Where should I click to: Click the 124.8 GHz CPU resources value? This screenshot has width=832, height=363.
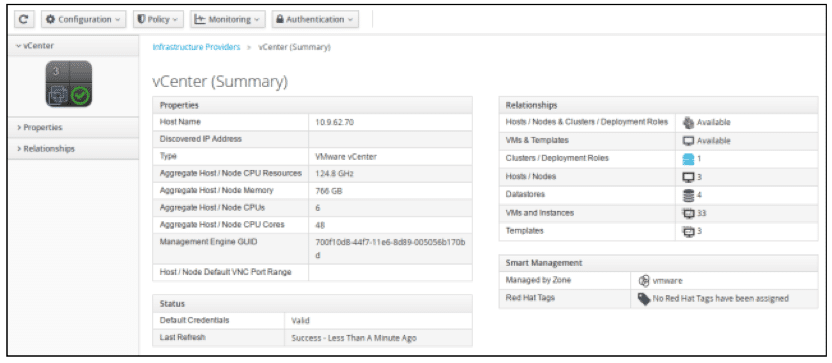334,174
